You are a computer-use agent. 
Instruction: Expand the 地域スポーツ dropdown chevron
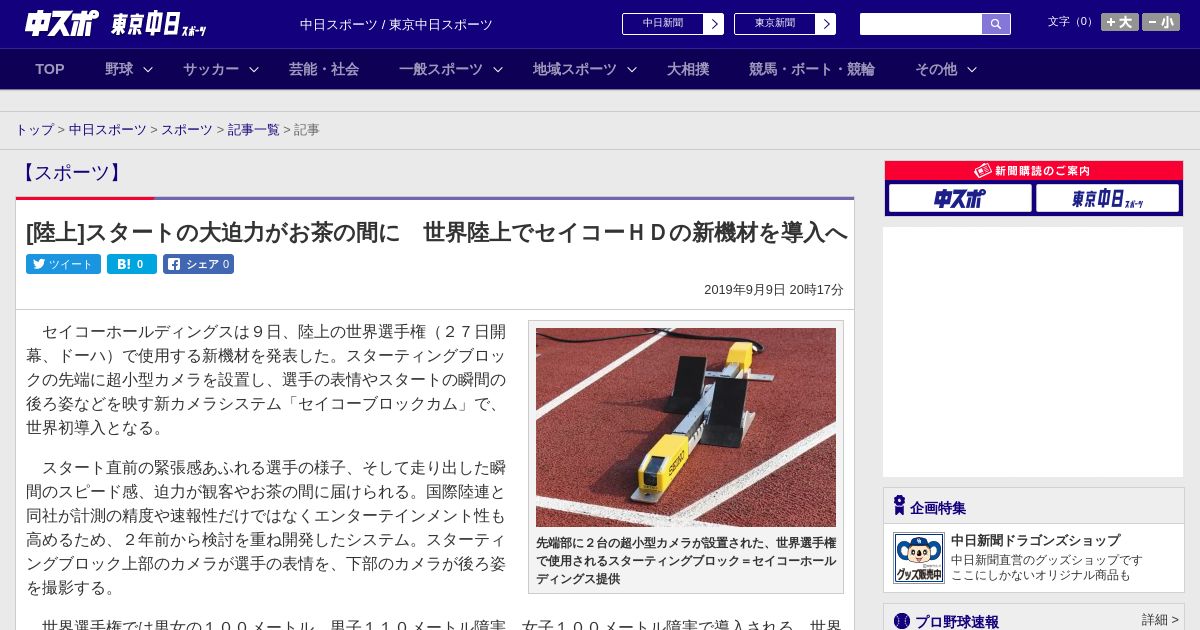632,69
